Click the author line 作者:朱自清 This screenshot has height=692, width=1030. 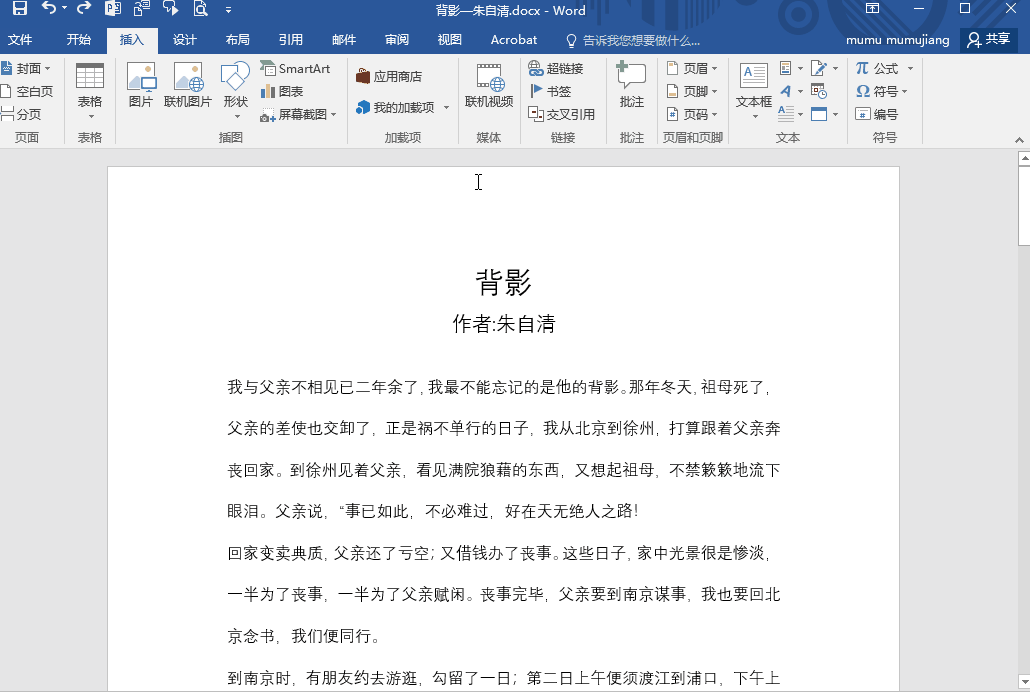coord(504,323)
